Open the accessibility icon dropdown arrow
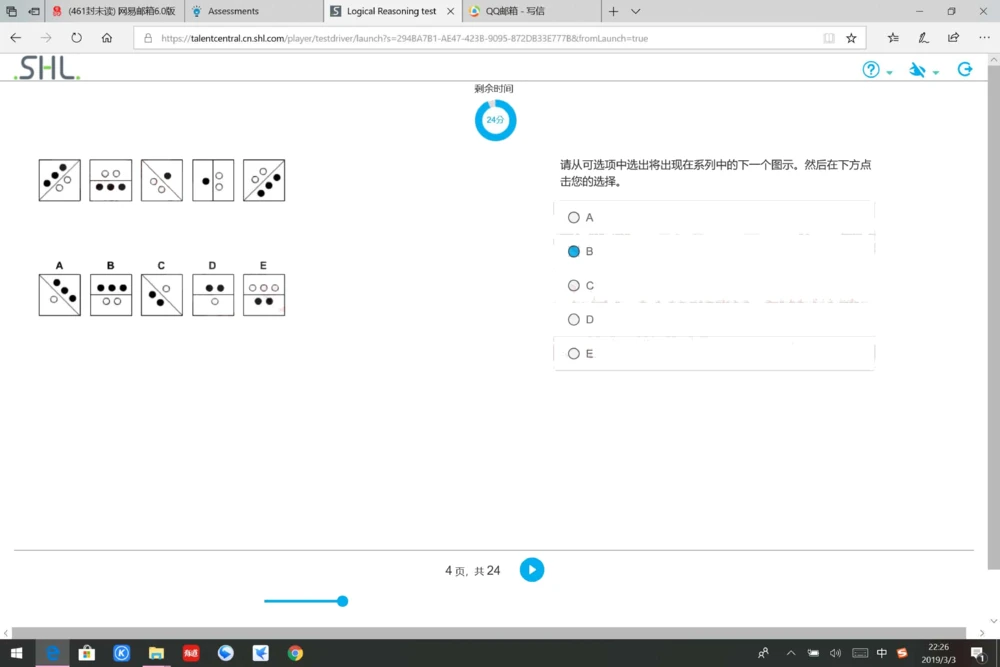Image resolution: width=1000 pixels, height=667 pixels. [934, 72]
